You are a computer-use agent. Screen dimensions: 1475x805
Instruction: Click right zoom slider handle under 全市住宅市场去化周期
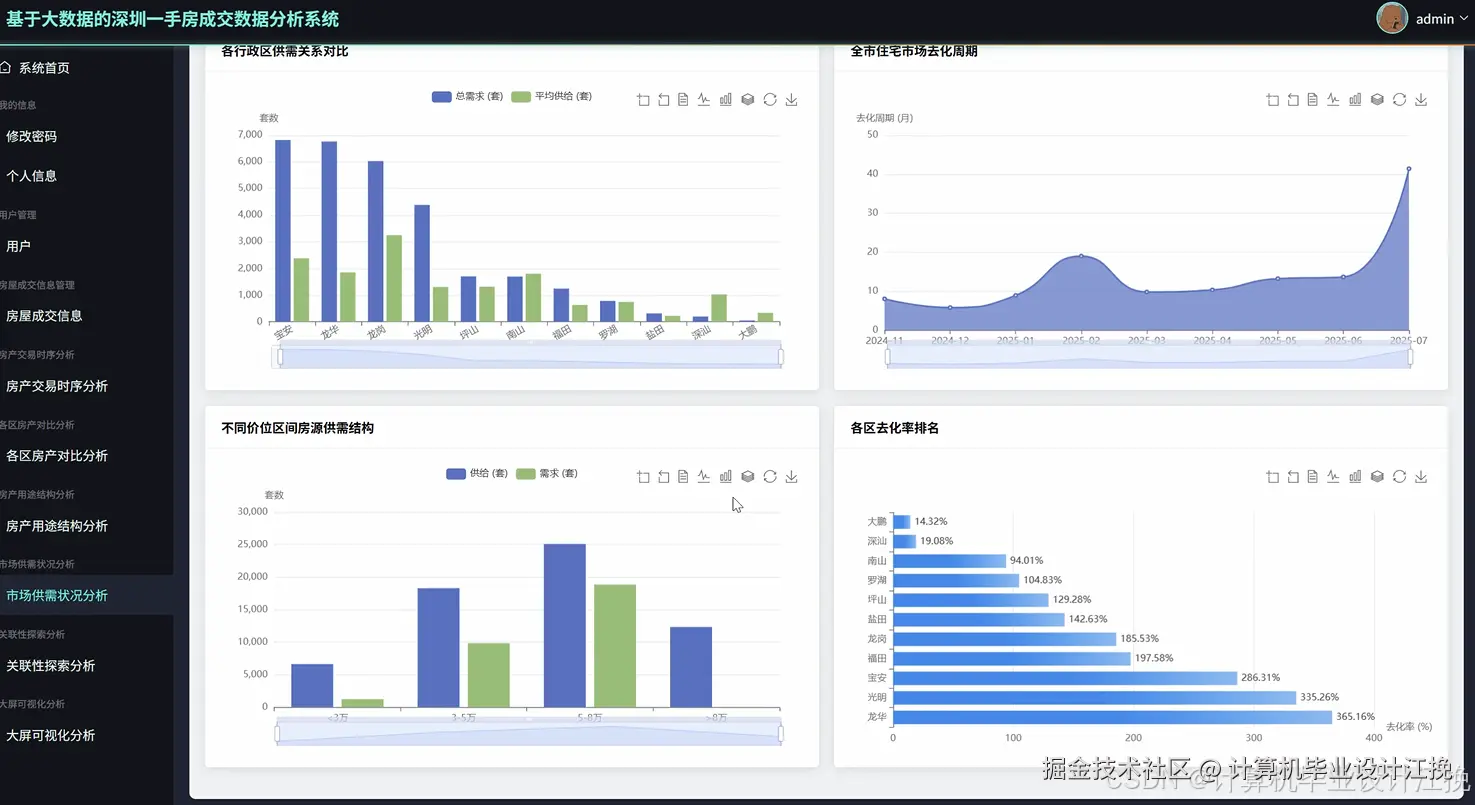[1410, 357]
